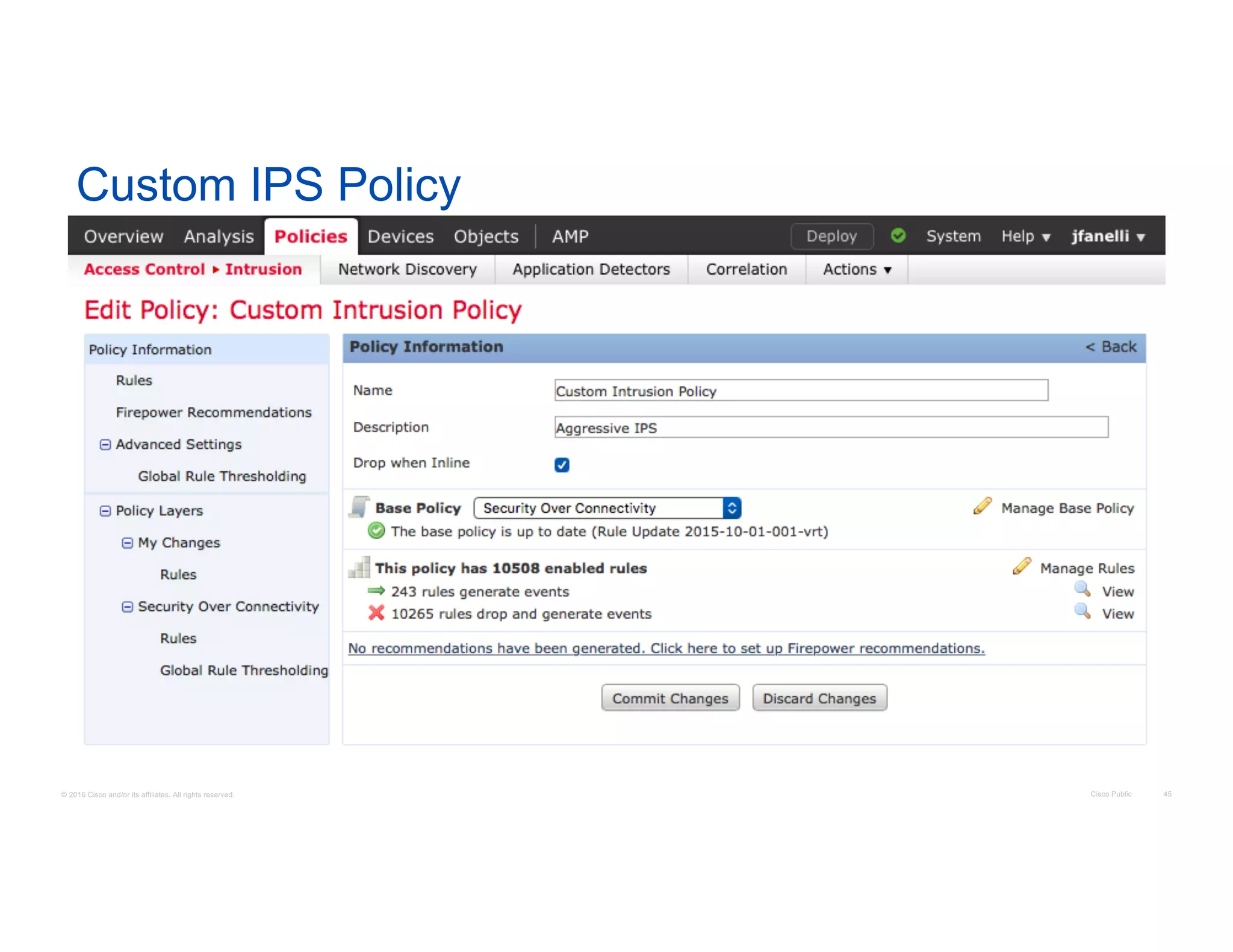Click the Back link
The image size is (1233, 952).
pos(1111,347)
